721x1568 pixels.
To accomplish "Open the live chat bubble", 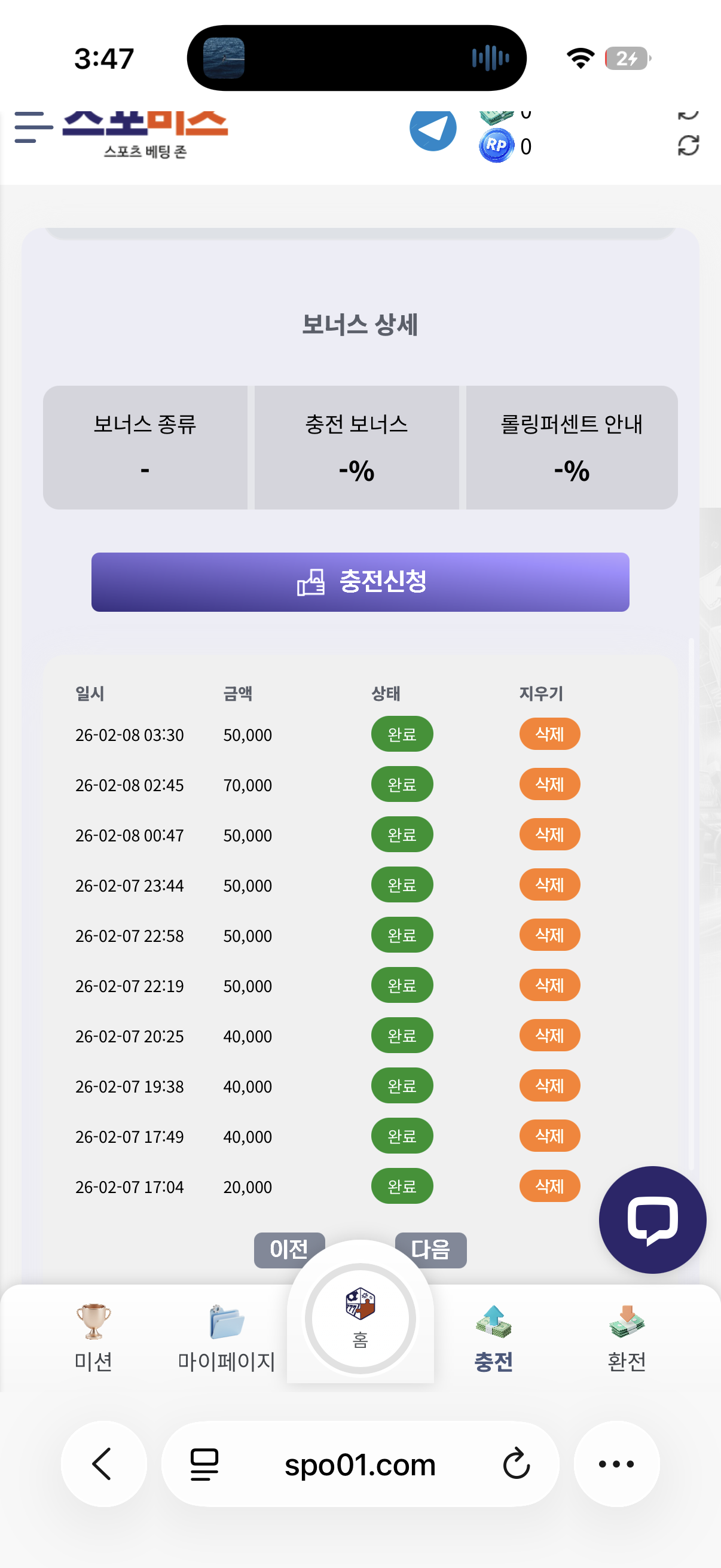I will 652,1219.
